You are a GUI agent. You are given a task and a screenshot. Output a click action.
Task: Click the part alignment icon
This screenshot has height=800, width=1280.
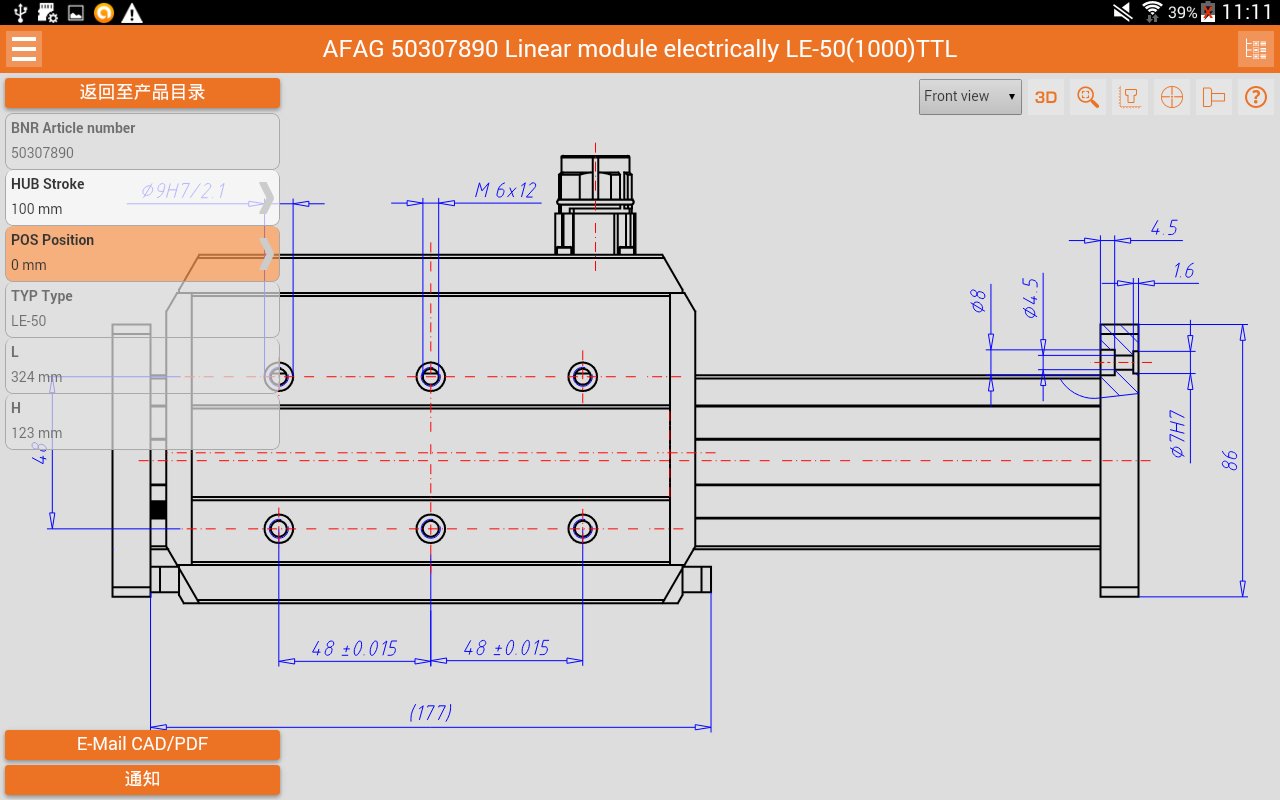click(x=1214, y=97)
